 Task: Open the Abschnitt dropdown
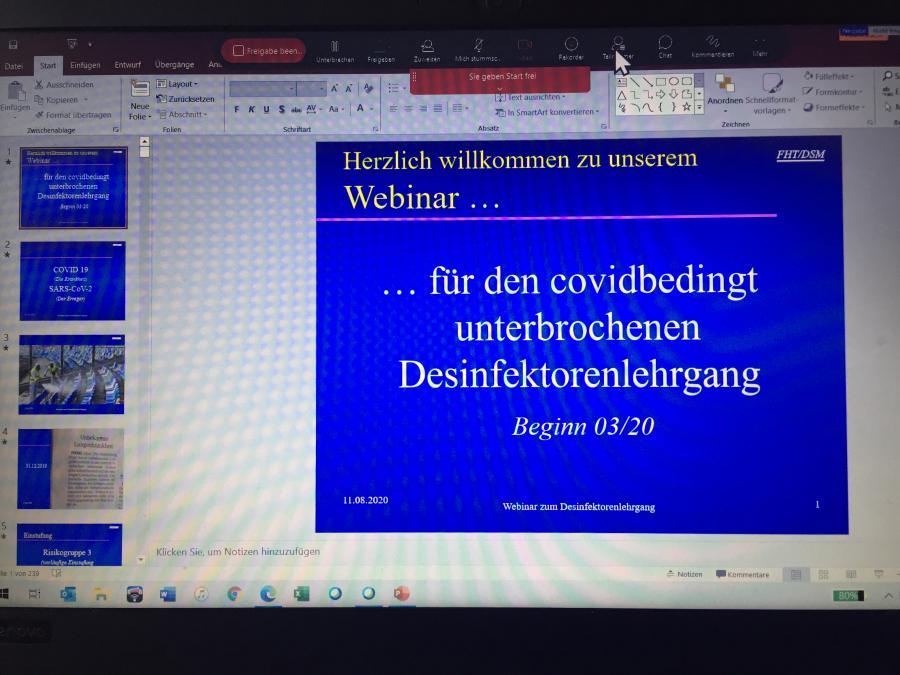click(x=183, y=114)
